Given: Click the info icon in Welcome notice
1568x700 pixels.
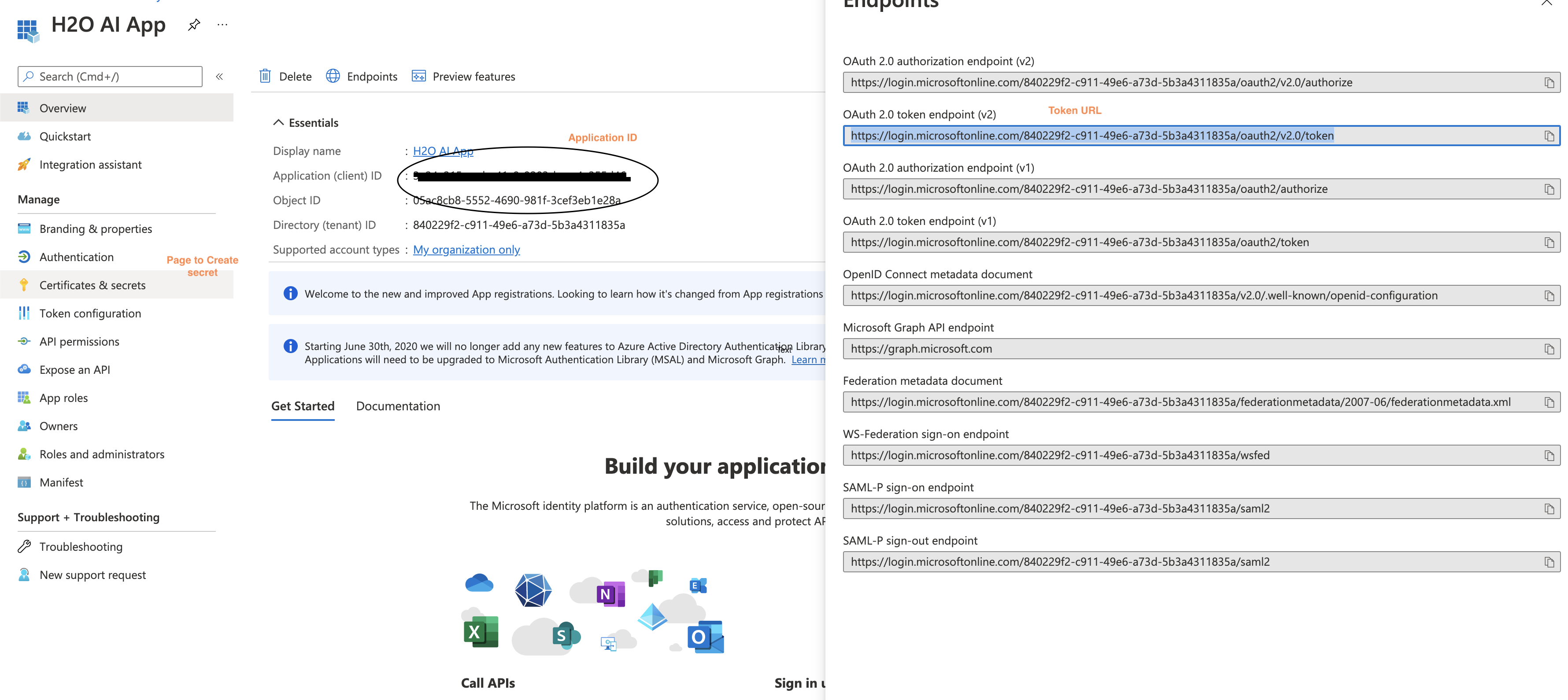Looking at the screenshot, I should tap(290, 293).
